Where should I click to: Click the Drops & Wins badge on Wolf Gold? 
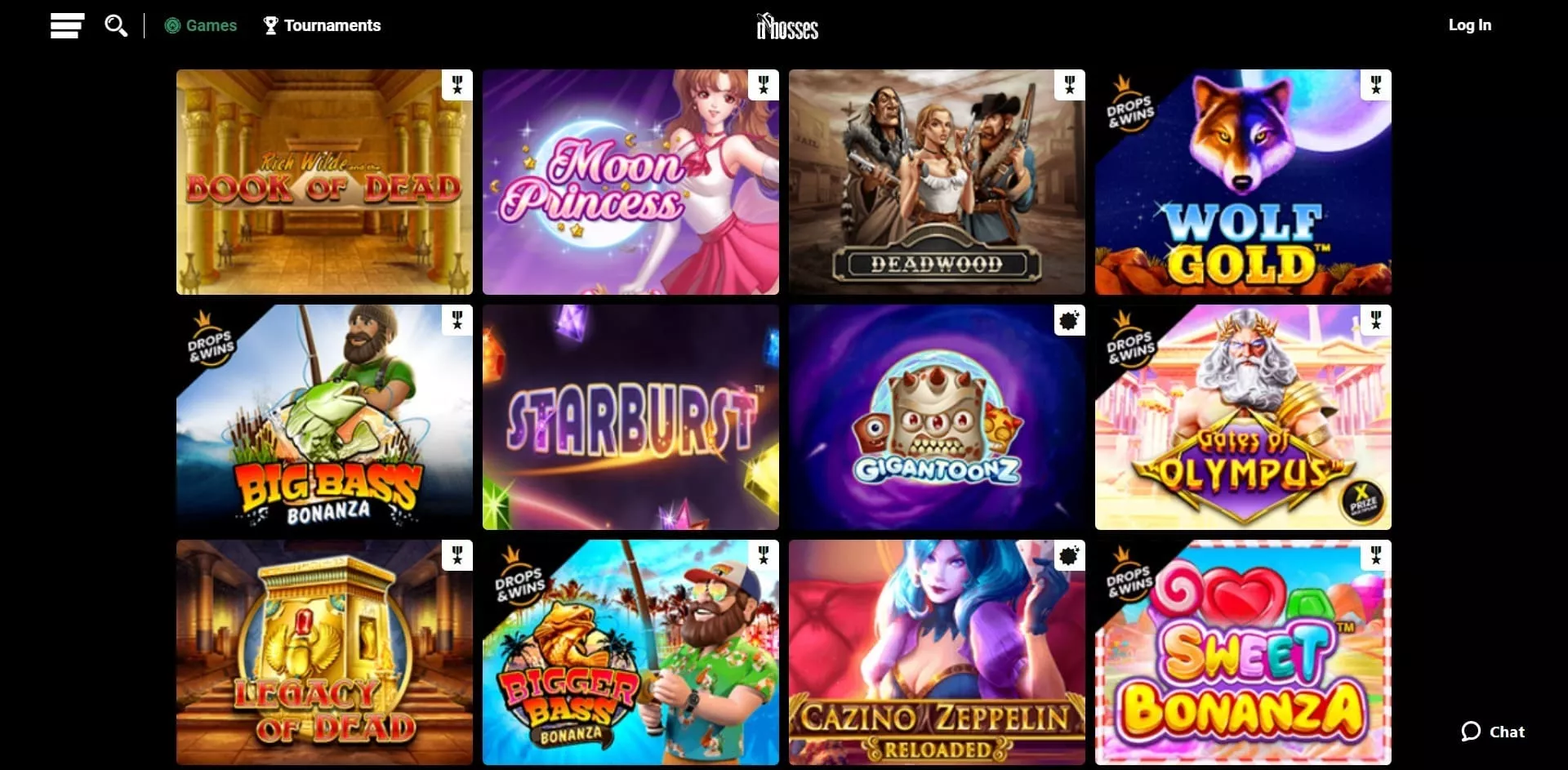coord(1129,105)
